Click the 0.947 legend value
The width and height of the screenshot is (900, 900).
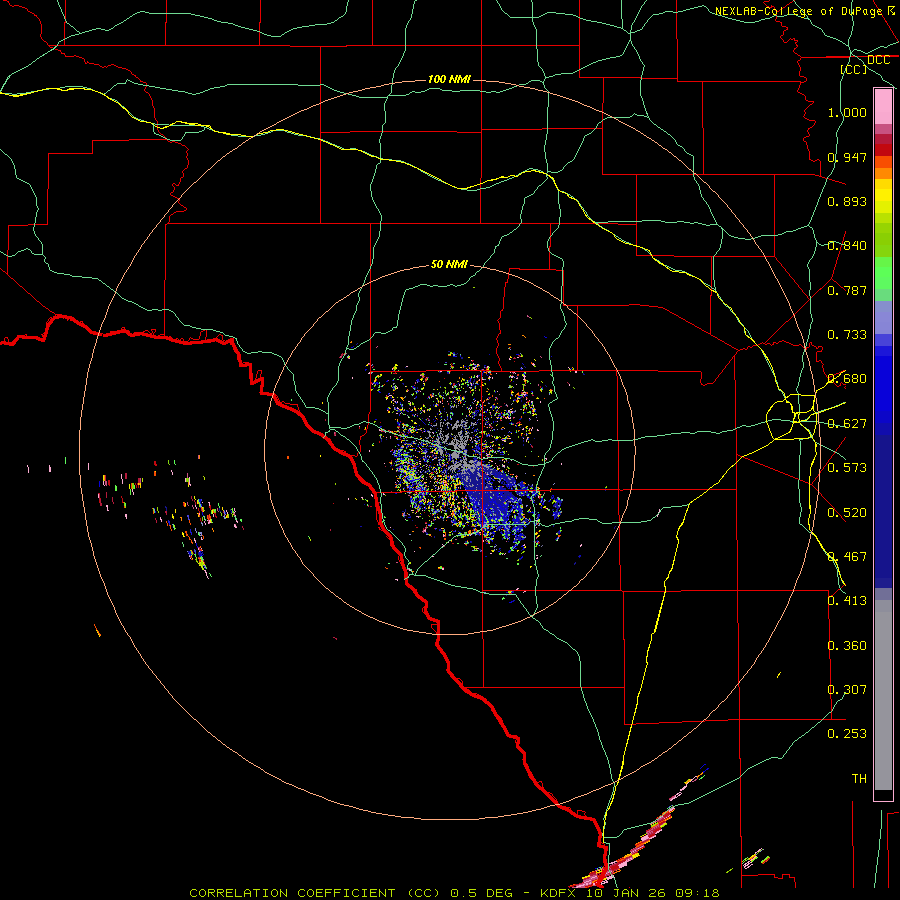pyautogui.click(x=847, y=157)
